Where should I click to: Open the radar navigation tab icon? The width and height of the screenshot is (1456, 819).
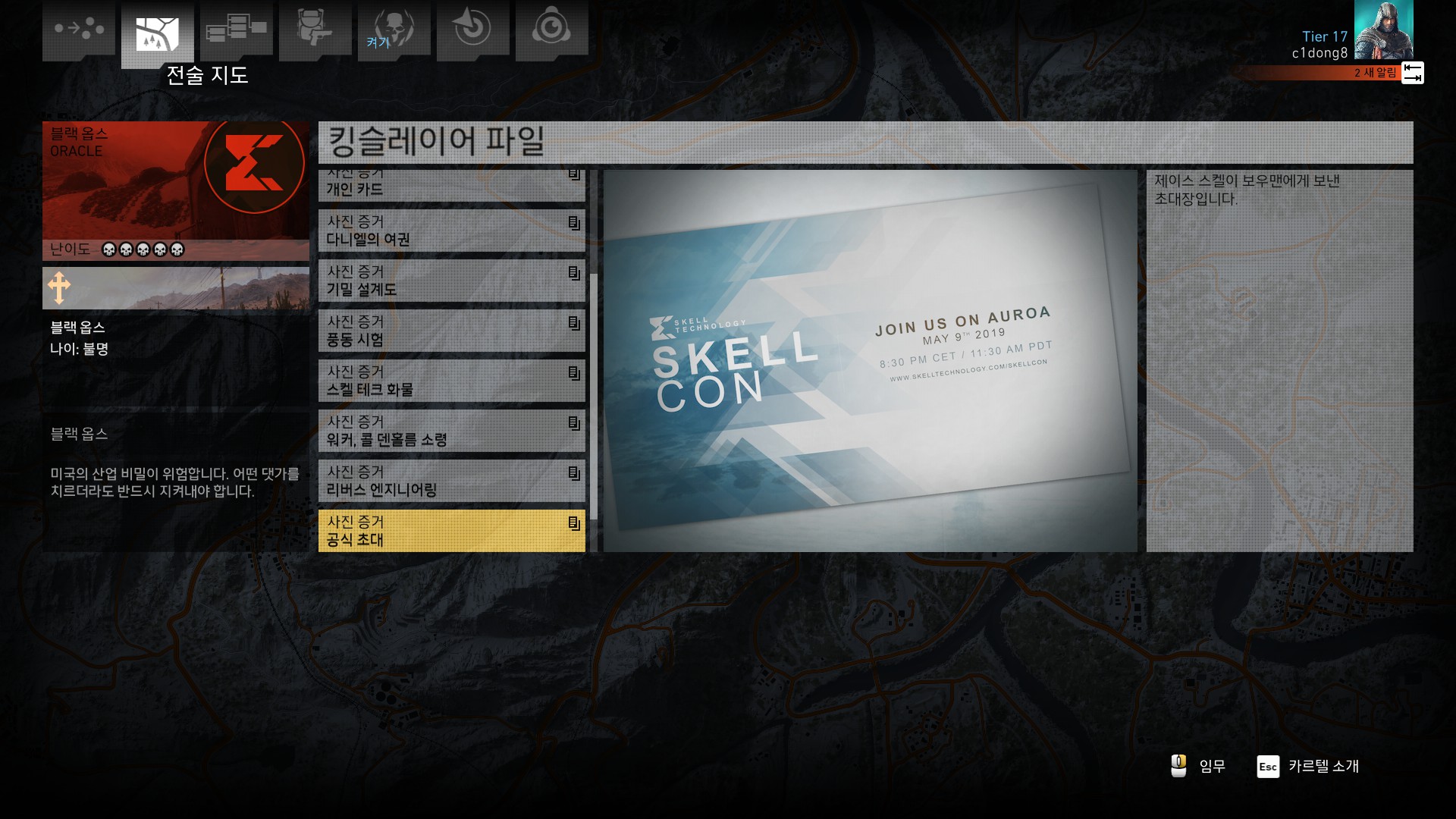(x=472, y=29)
